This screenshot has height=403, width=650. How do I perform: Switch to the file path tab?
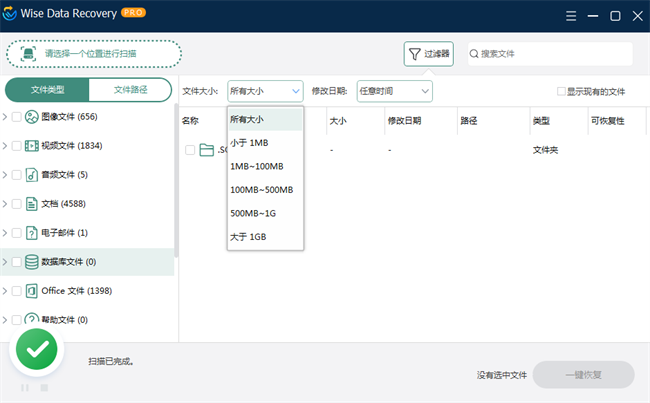point(130,90)
